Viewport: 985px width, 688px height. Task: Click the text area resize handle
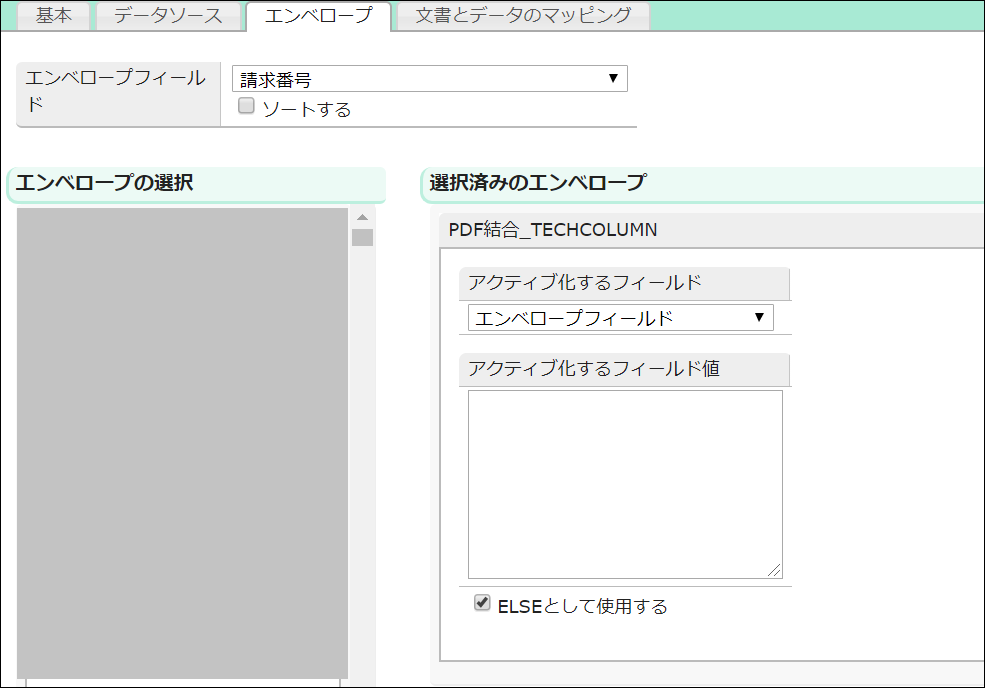[x=775, y=571]
